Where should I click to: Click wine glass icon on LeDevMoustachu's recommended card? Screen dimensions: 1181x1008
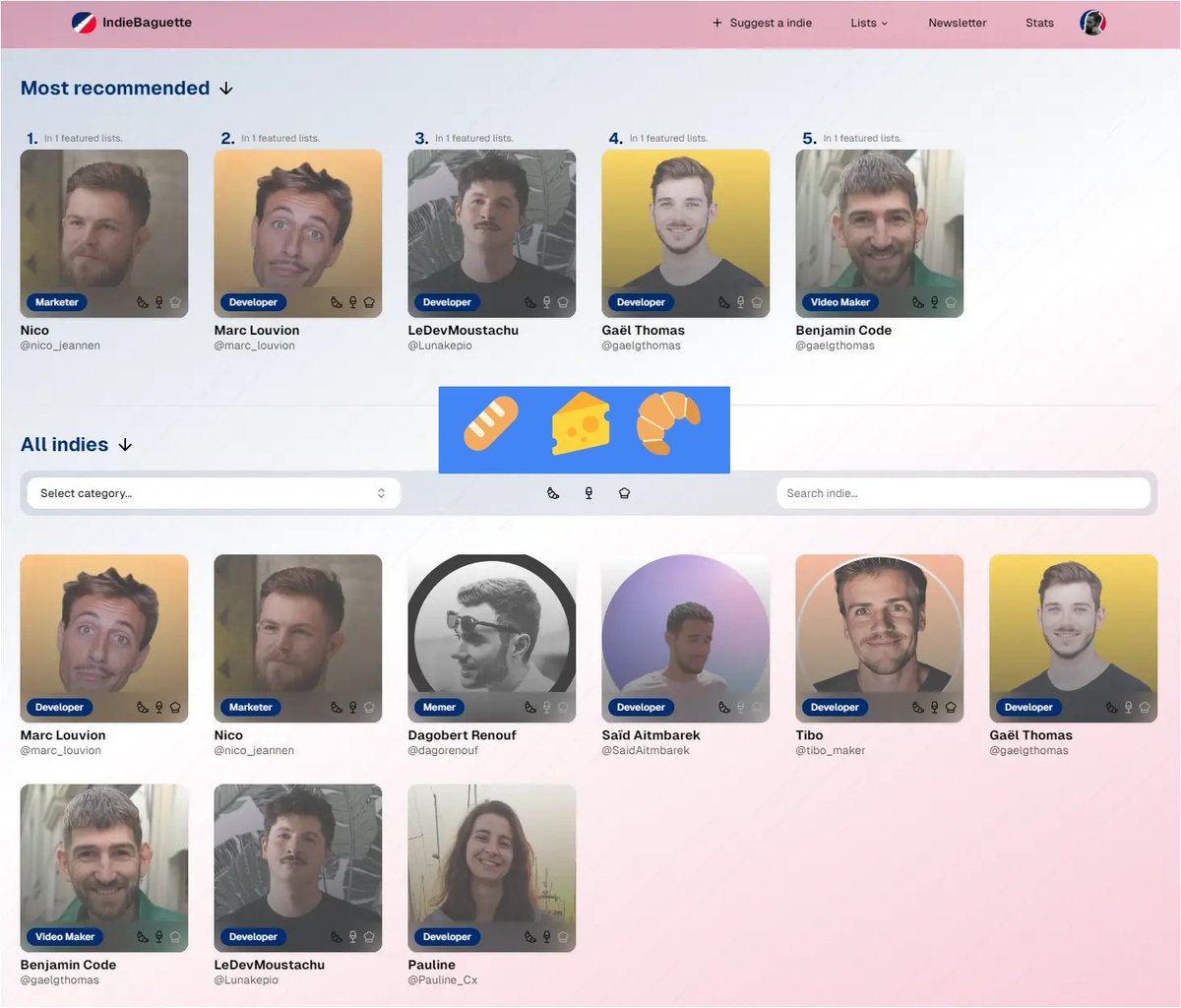[x=547, y=302]
